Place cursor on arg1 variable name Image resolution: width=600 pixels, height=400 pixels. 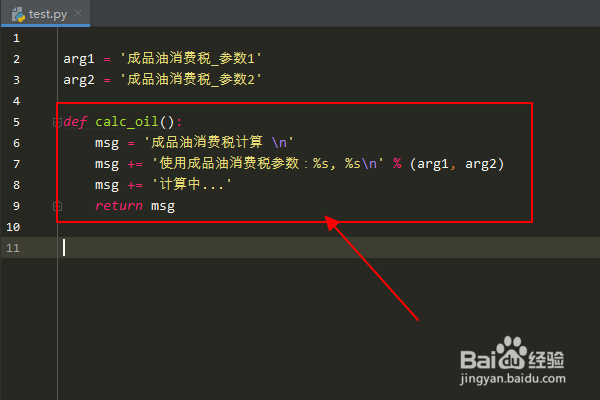78,59
